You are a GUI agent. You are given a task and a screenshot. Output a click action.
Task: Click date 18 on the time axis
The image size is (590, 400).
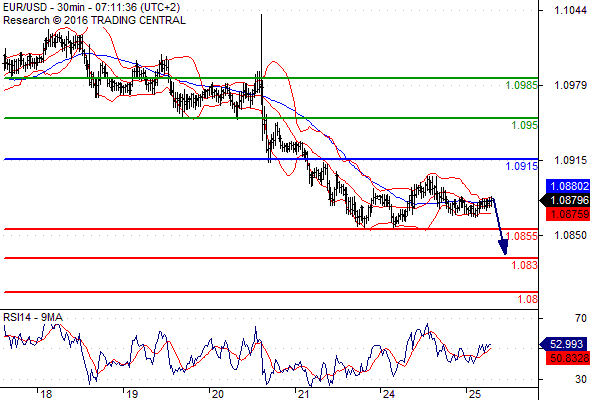(46, 394)
